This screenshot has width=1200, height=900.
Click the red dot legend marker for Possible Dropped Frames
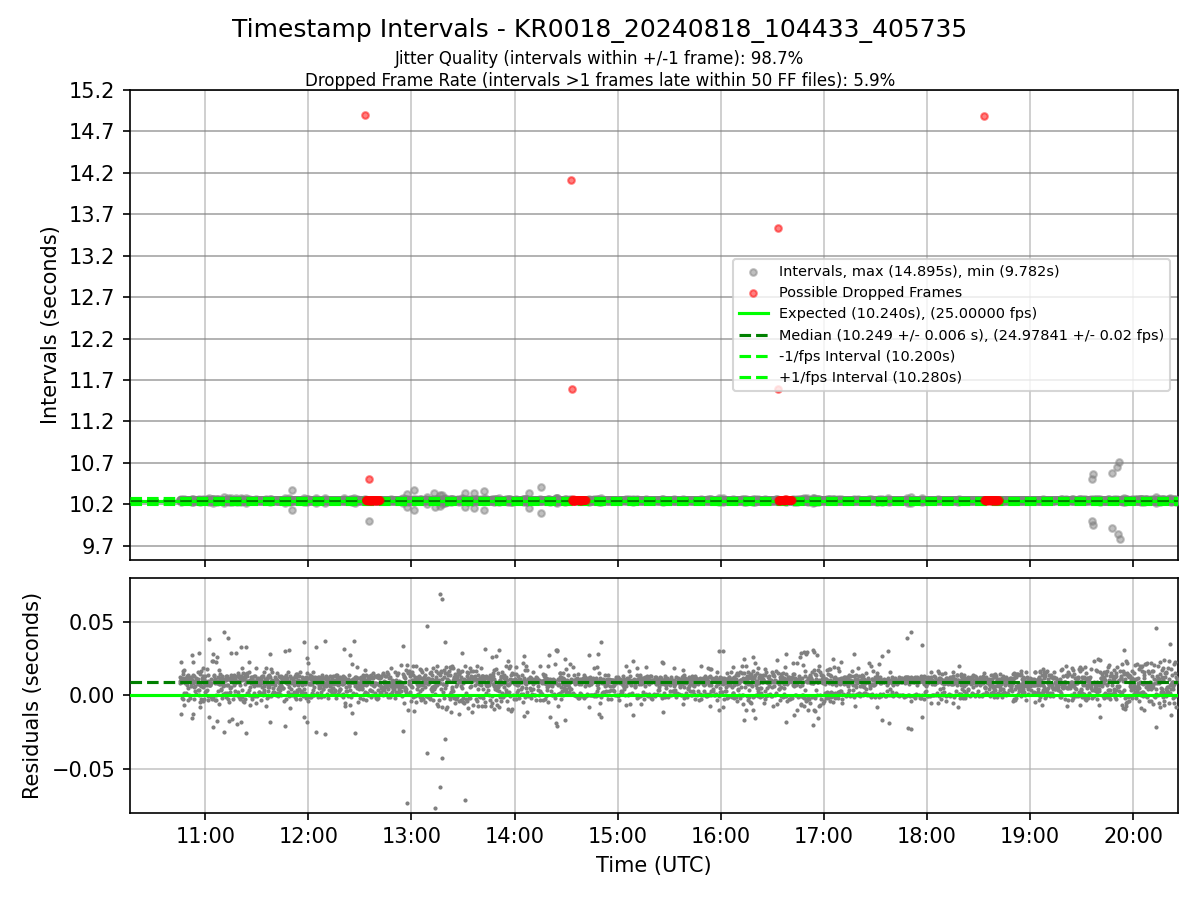754,293
